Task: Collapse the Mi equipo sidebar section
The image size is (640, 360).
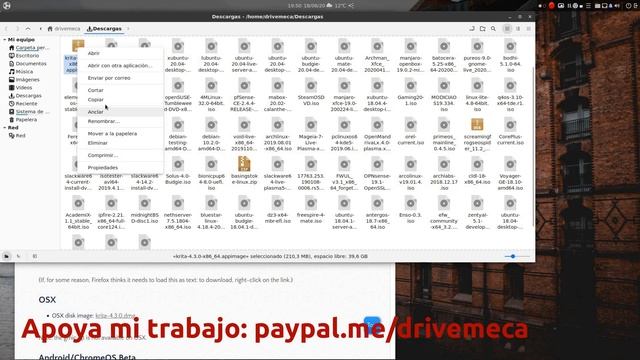Action: click(4, 40)
